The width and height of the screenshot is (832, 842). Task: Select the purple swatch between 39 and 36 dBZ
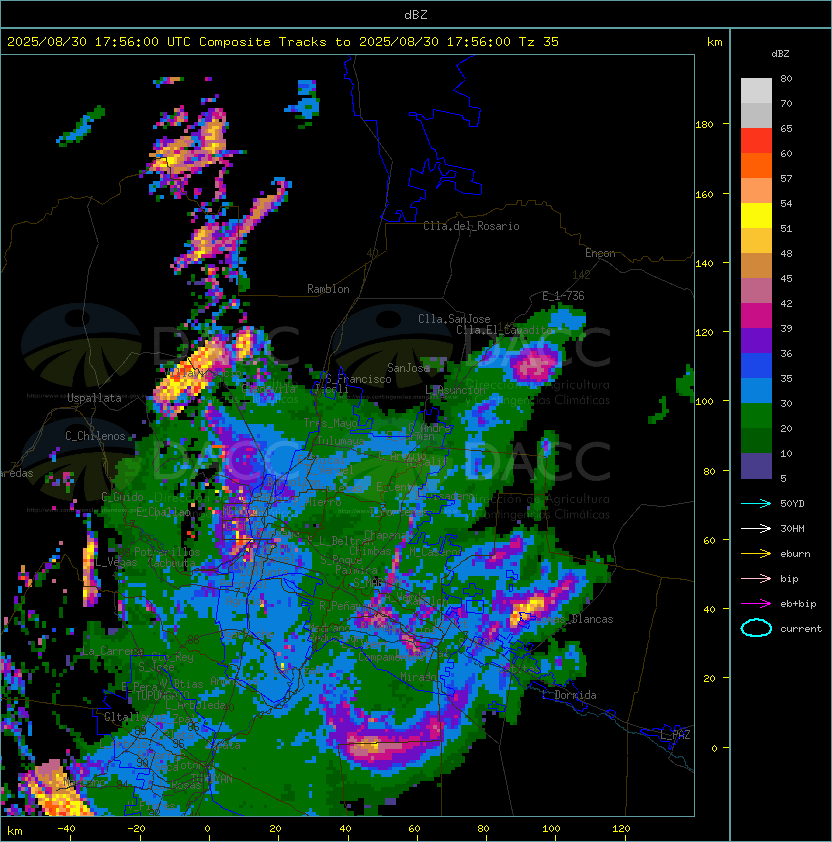756,340
